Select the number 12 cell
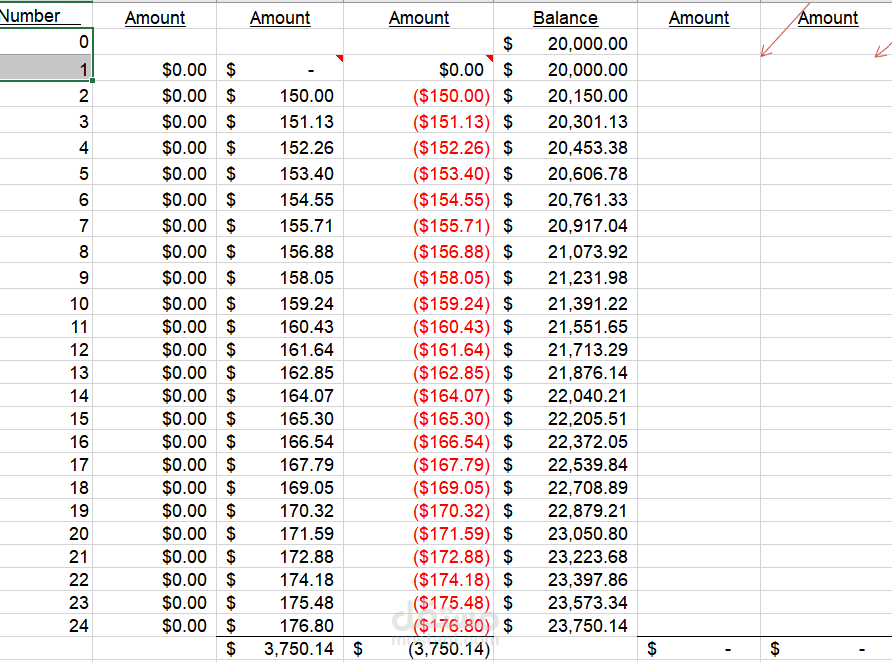Image resolution: width=892 pixels, height=662 pixels. [46, 349]
